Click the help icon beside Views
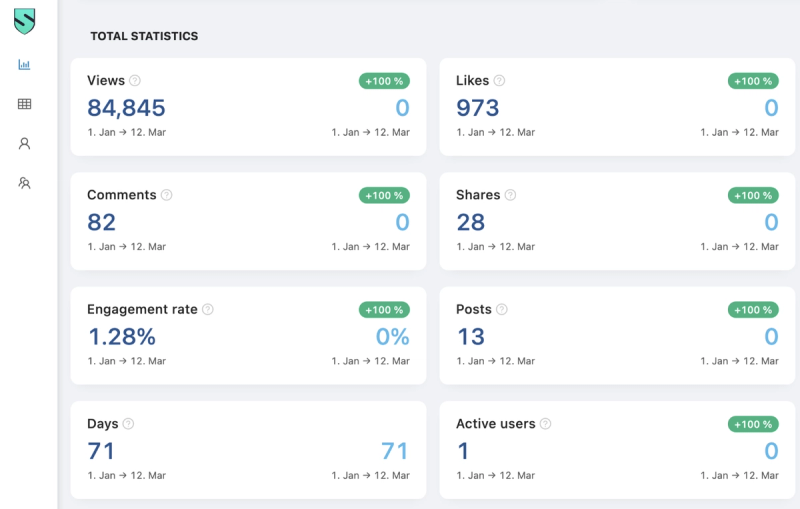Image resolution: width=800 pixels, height=509 pixels. (x=135, y=81)
